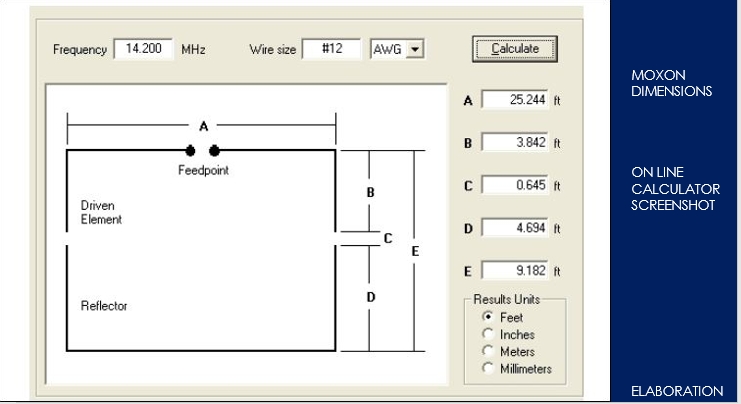The height and width of the screenshot is (404, 741).
Task: Click the Driven Element label in diagram
Action: click(101, 212)
